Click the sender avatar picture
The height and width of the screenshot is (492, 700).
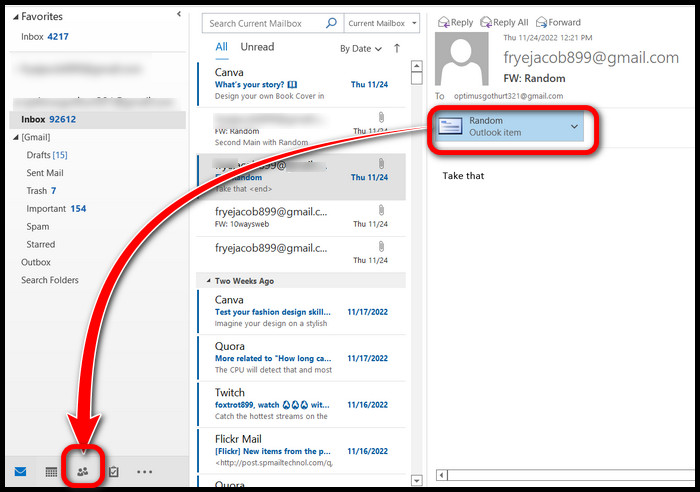462,58
